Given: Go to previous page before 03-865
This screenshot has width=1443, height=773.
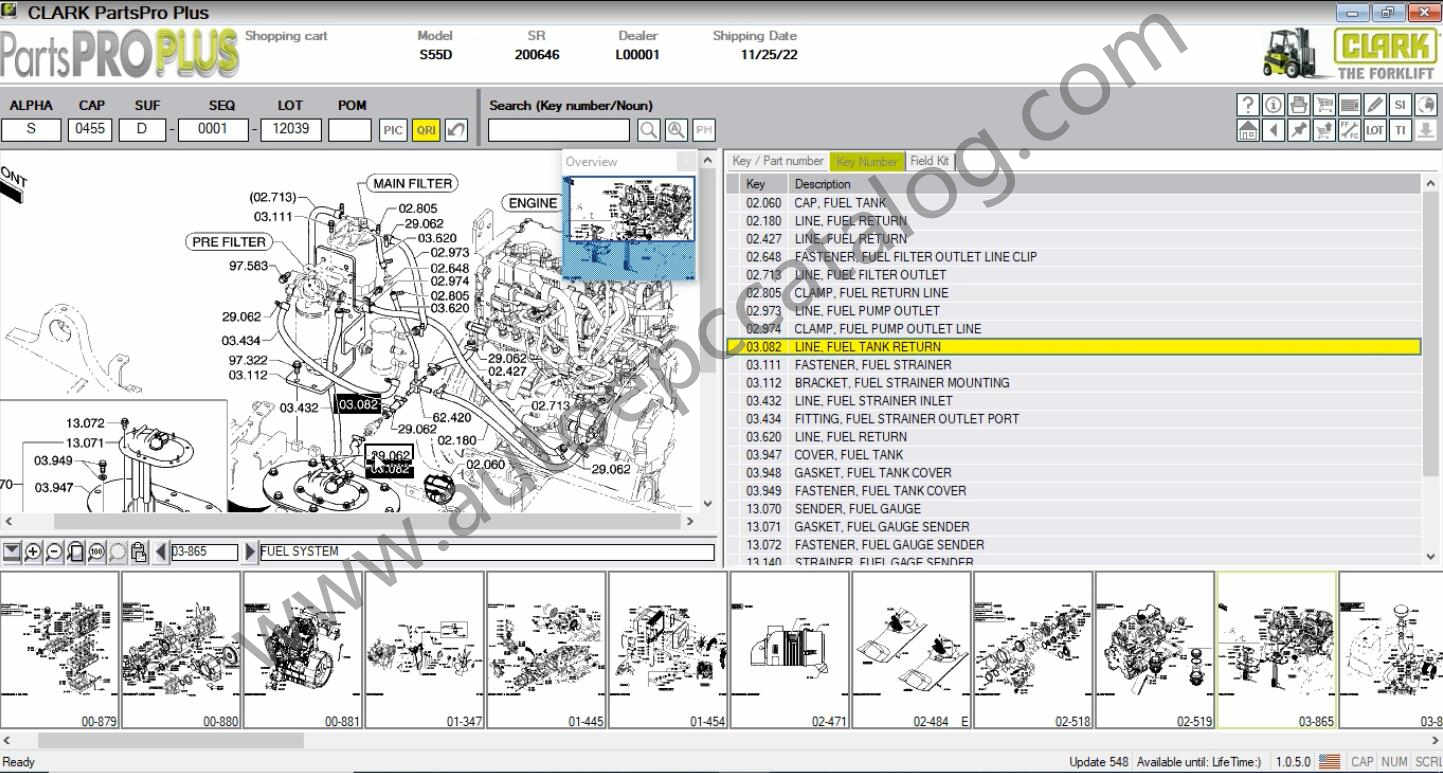Looking at the screenshot, I should [161, 552].
